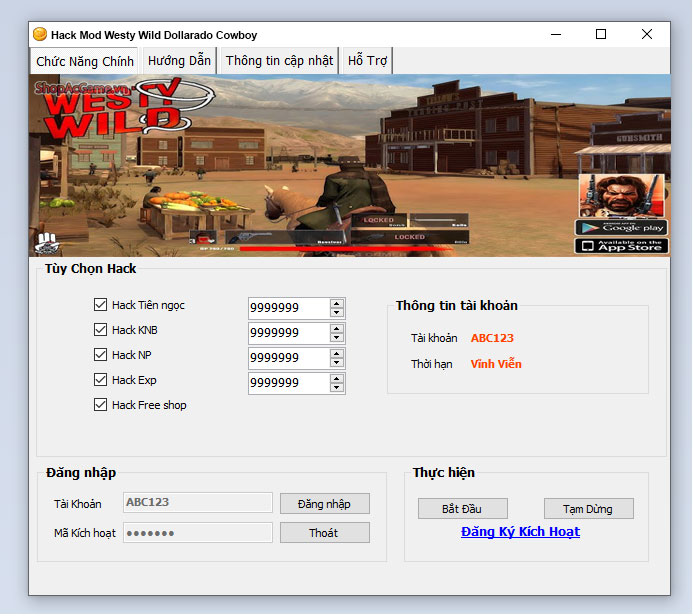
Task: Click the gold coin app icon in title bar
Action: [x=40, y=34]
